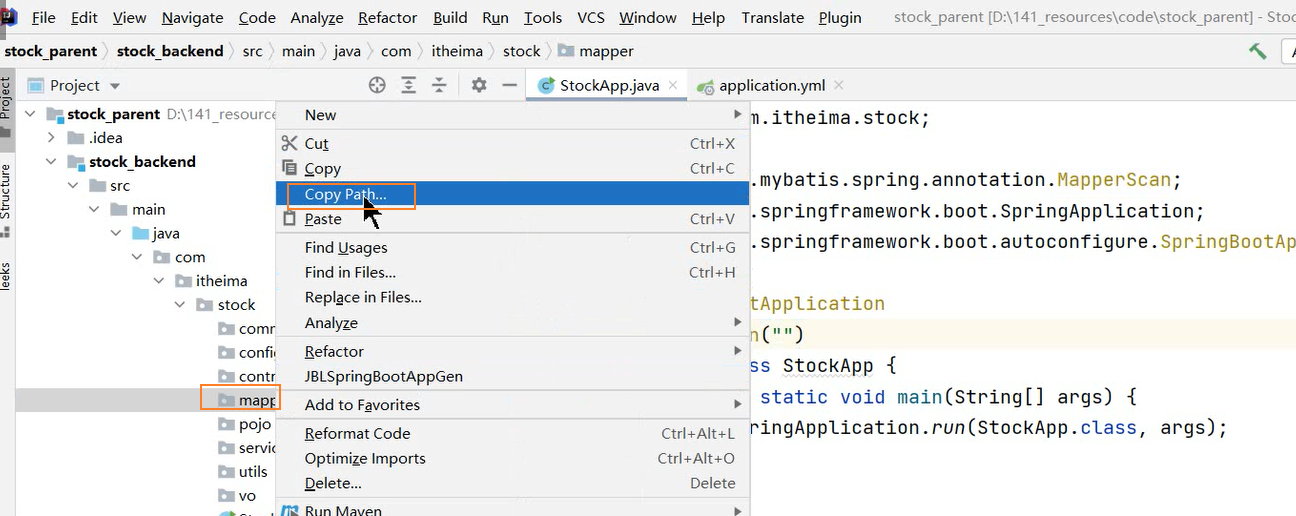Expand the .idea folder
The width and height of the screenshot is (1296, 516).
point(52,137)
